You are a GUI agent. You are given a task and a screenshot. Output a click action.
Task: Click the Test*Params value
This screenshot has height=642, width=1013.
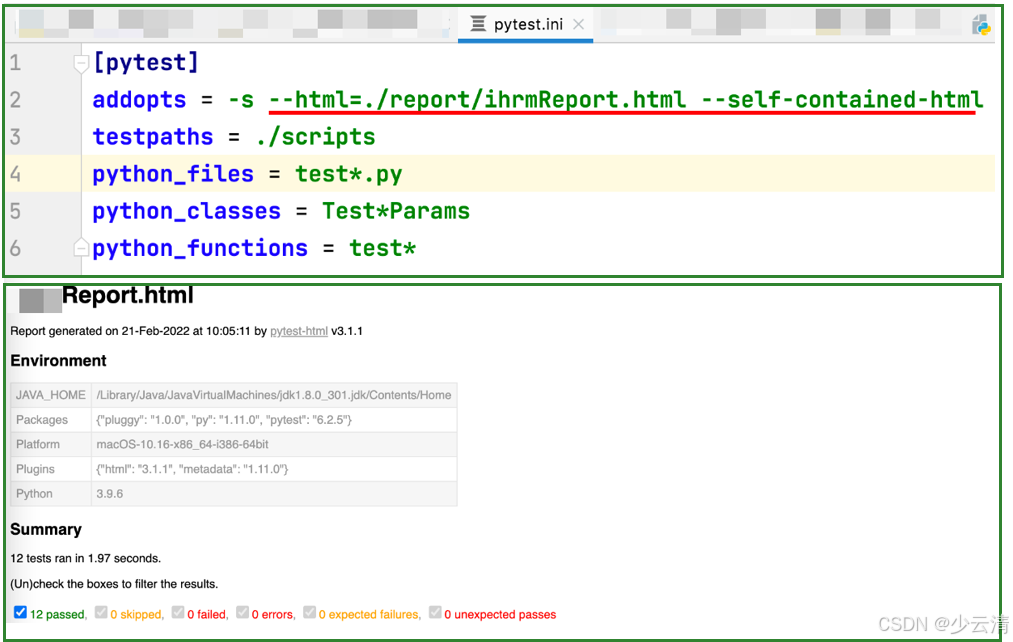tap(396, 211)
